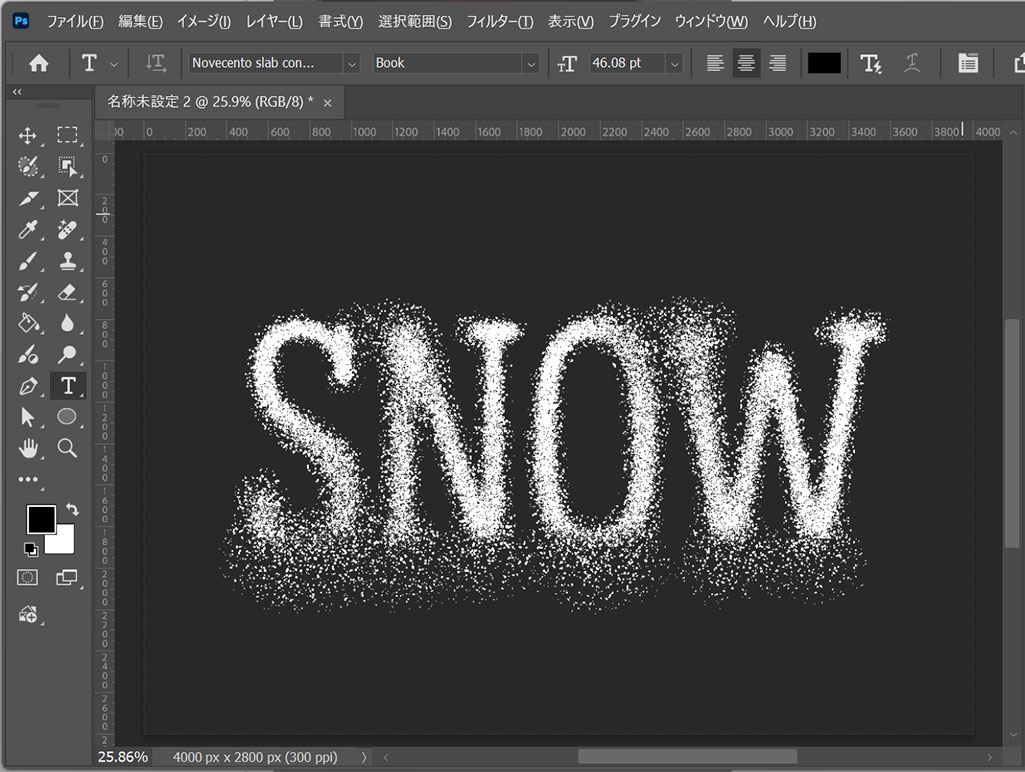Viewport: 1025px width, 772px height.
Task: Select the Move tool
Action: click(x=28, y=136)
